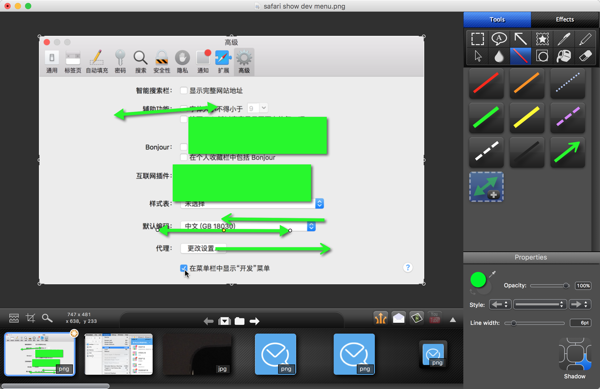Select the rectangular marquee selection tool
Viewport: 600px width, 389px height.
(x=477, y=39)
